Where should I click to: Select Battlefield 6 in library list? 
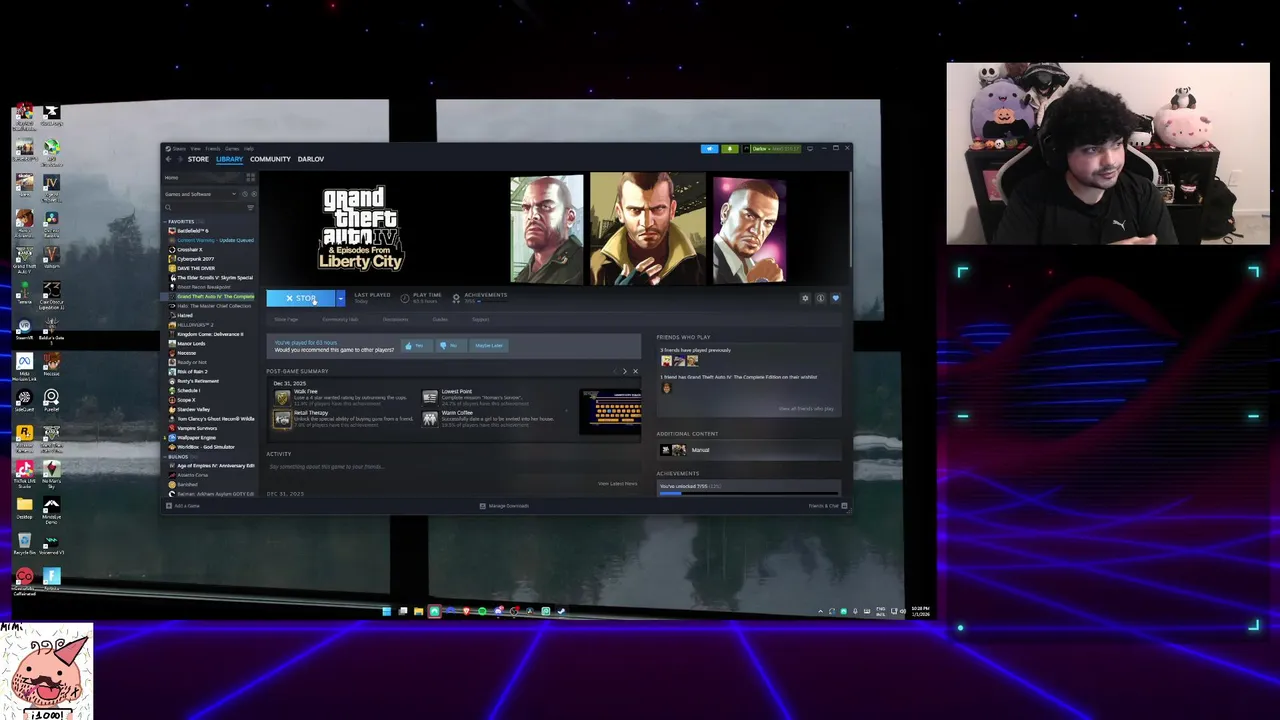(192, 231)
